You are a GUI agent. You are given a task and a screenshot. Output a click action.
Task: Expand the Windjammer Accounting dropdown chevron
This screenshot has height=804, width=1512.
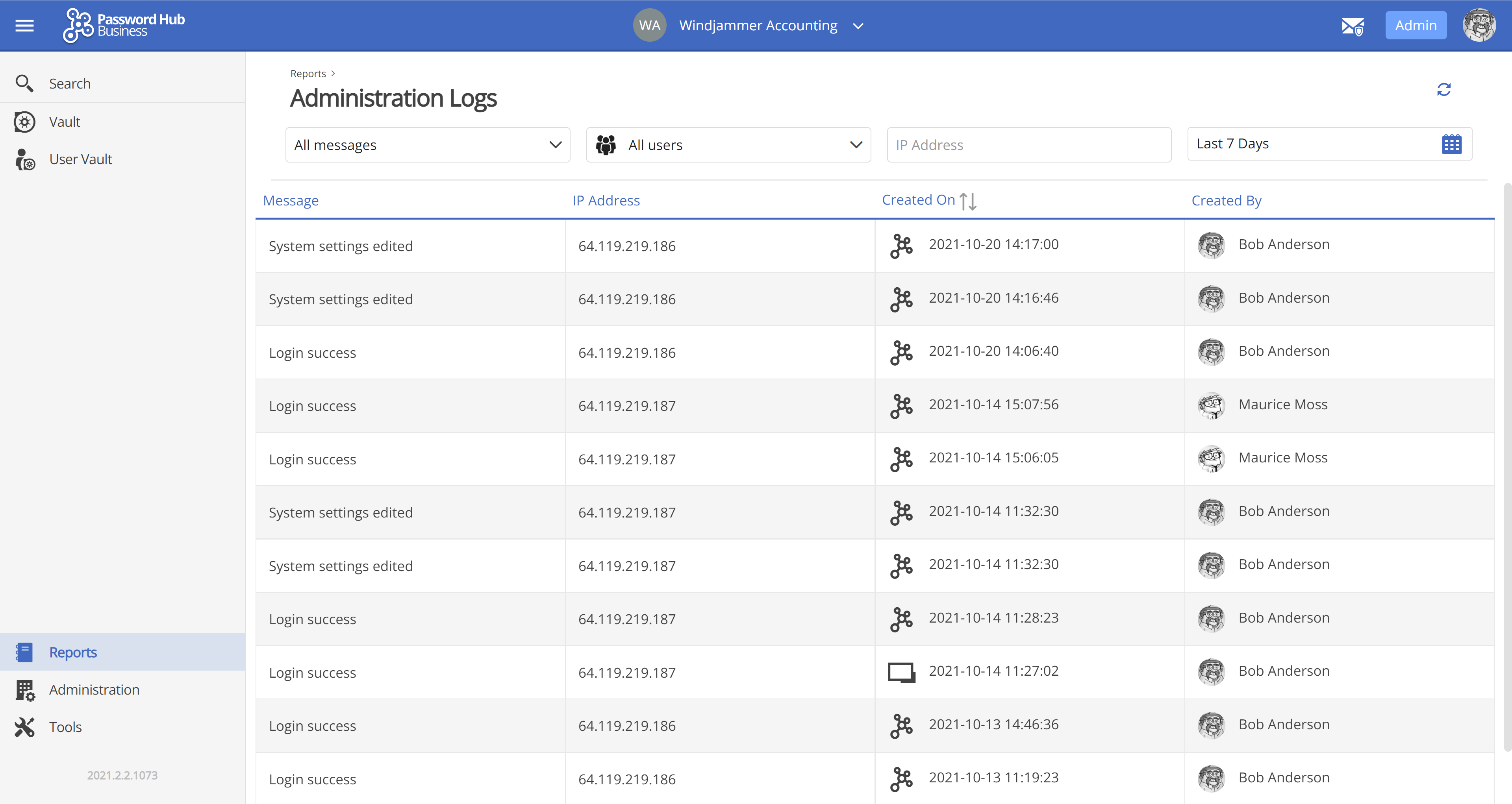pyautogui.click(x=858, y=26)
